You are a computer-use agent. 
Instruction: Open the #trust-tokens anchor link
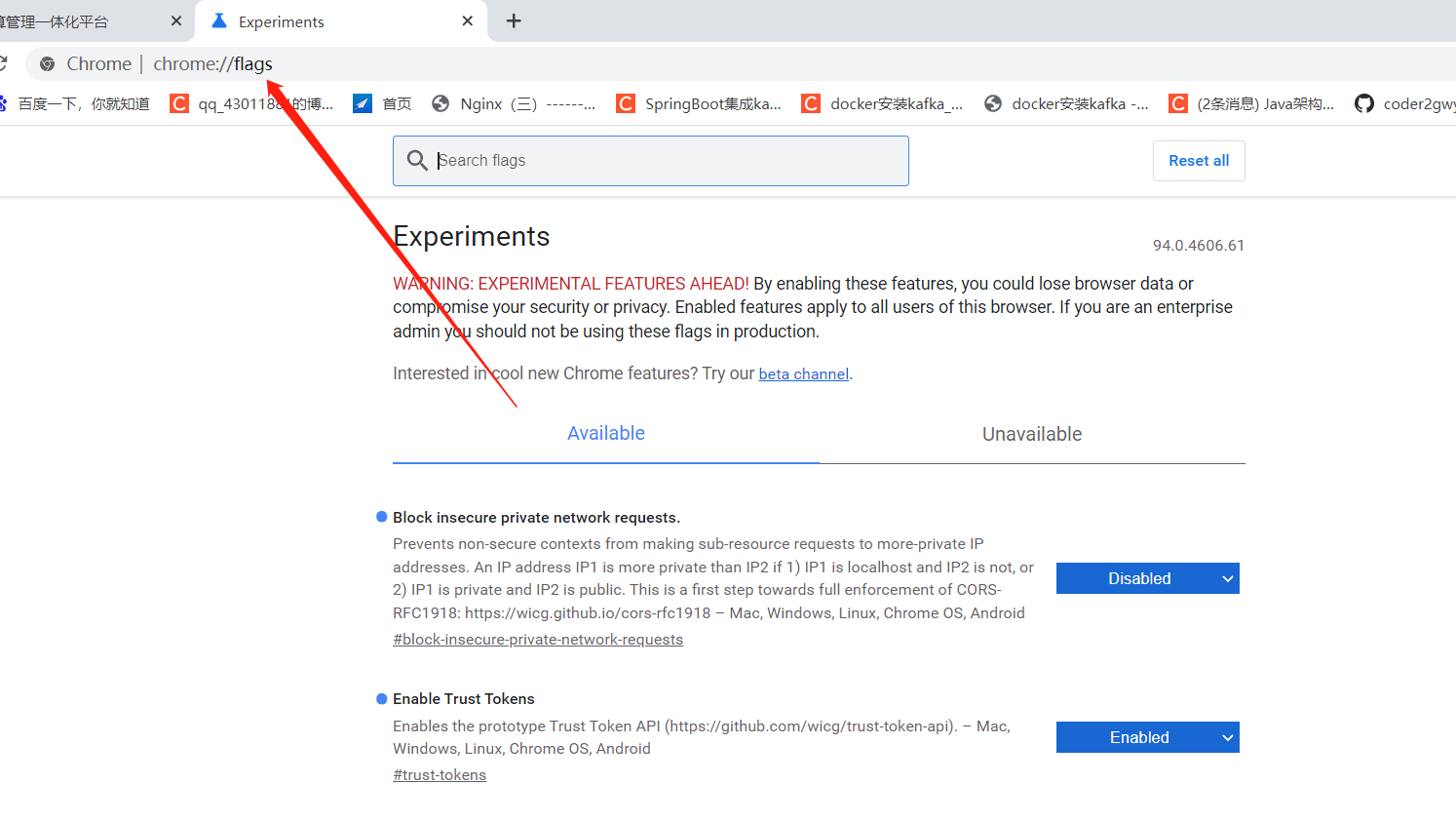coord(440,775)
